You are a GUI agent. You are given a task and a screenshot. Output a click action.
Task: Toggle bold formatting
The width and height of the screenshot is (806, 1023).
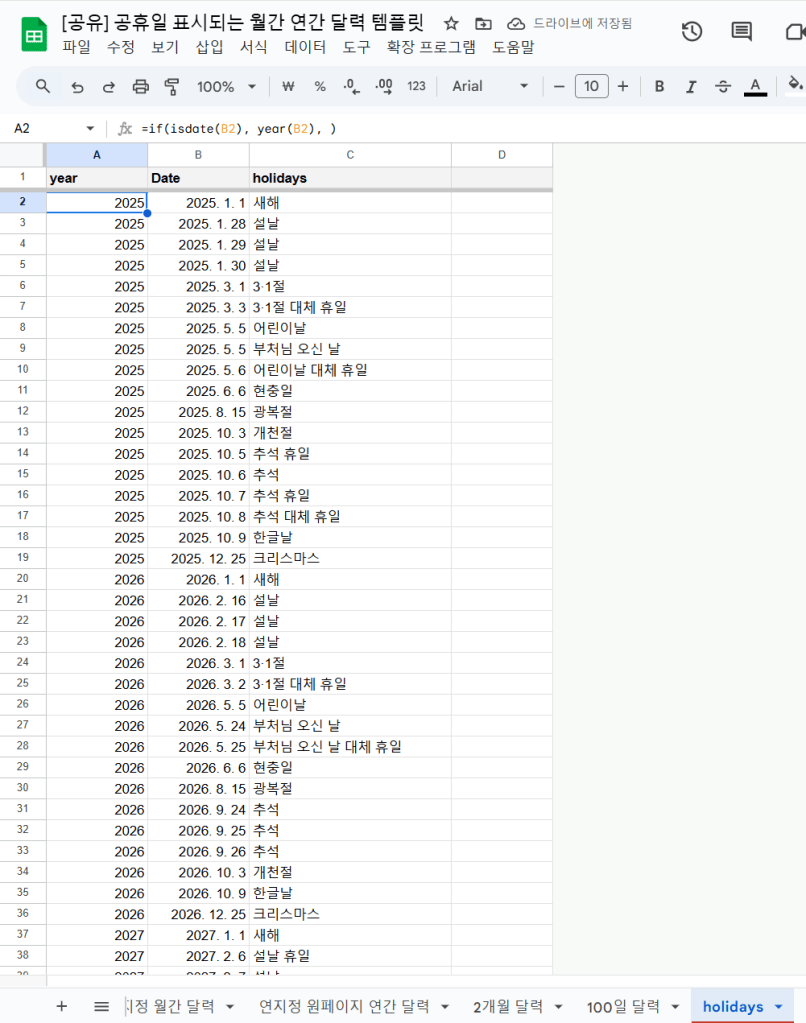click(x=659, y=87)
